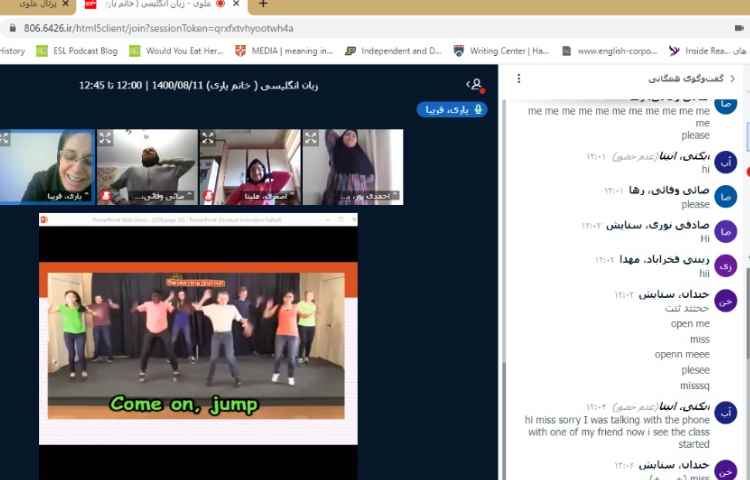Screen dimensions: 750x480
Task: Close the PowerPoint slideshow window in presentation
Action: click(353, 219)
